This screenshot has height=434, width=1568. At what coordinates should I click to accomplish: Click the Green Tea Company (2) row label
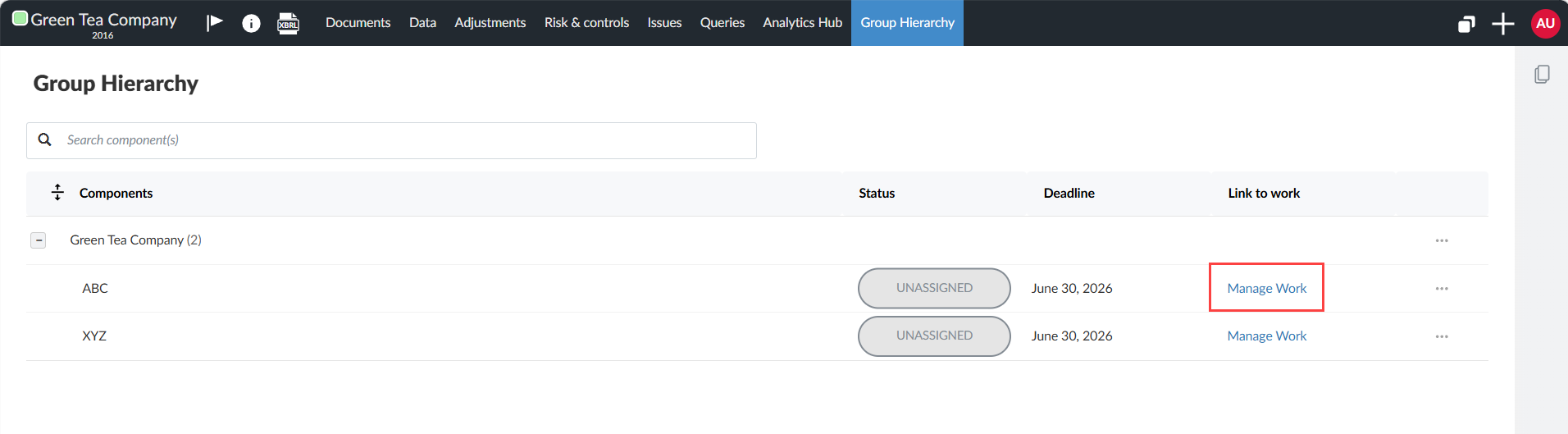coord(135,240)
